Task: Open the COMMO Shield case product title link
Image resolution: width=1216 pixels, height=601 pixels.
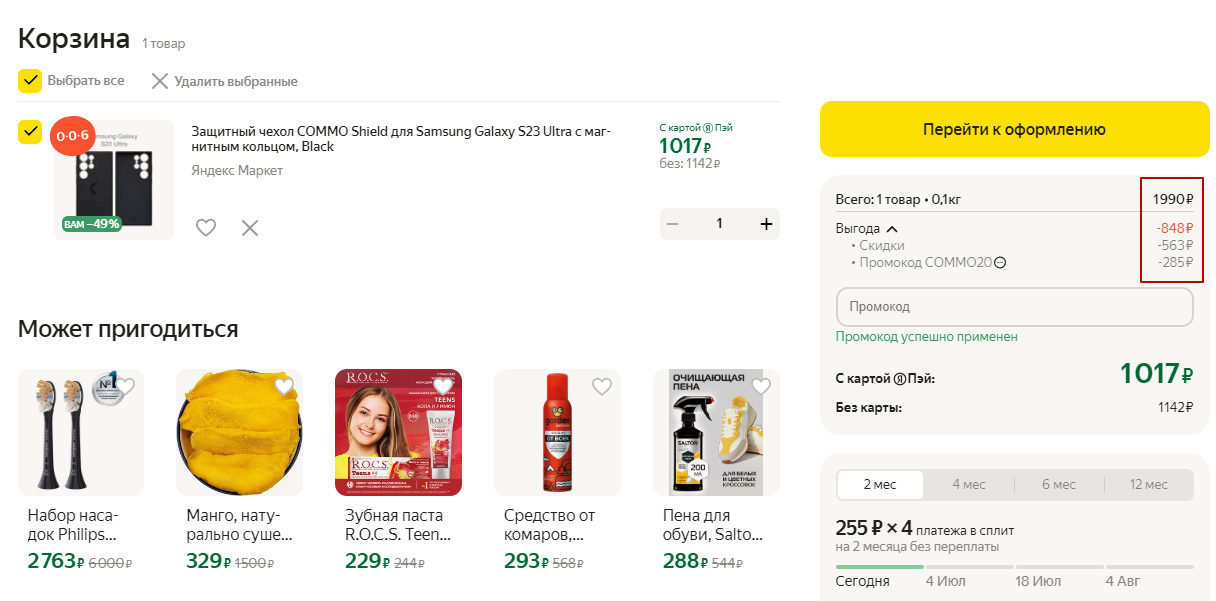Action: coord(400,138)
